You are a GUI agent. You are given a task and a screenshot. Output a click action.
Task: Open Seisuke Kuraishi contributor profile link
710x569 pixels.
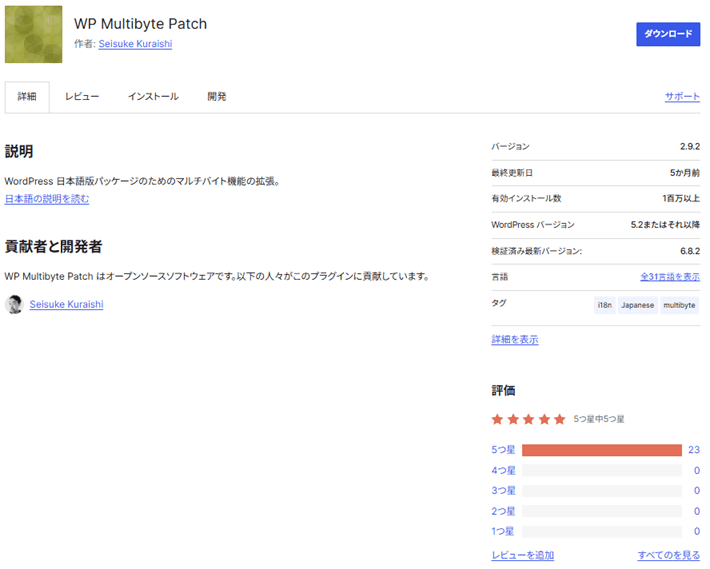click(67, 304)
